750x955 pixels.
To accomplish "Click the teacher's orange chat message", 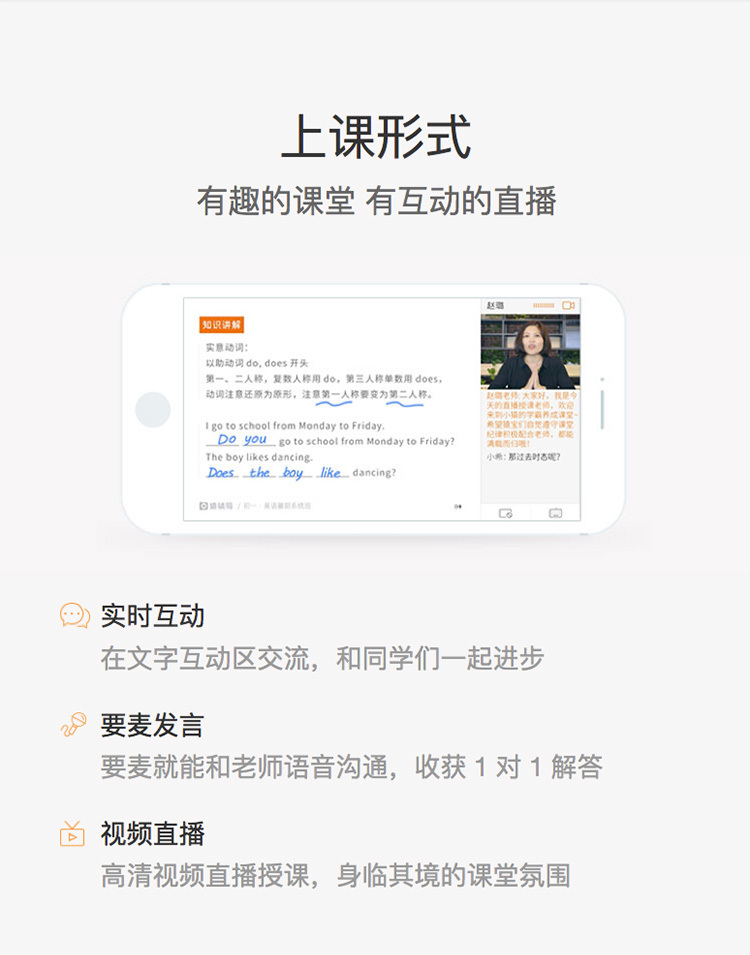I will tap(530, 420).
